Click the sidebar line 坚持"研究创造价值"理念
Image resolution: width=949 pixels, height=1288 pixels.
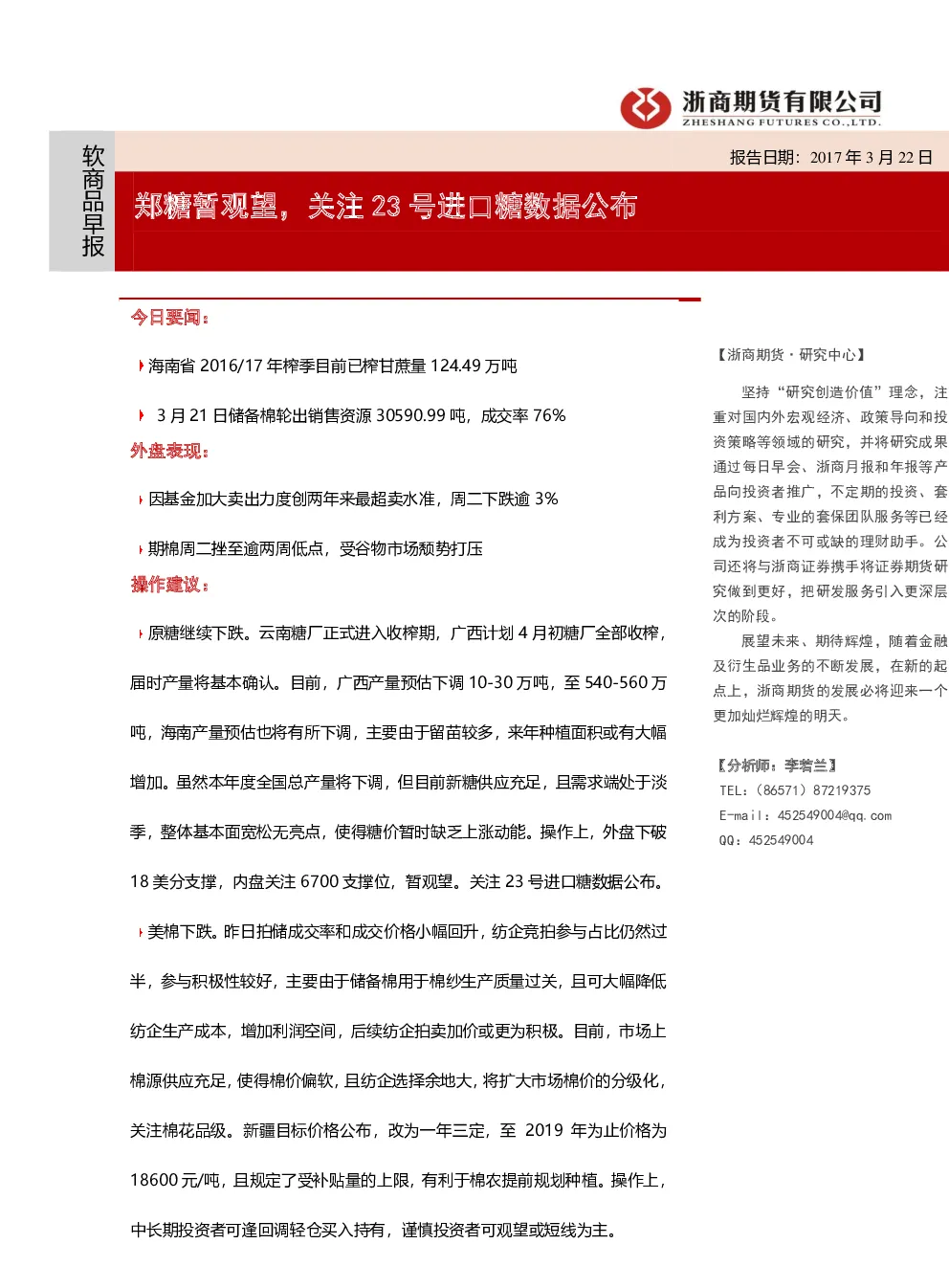tap(844, 392)
